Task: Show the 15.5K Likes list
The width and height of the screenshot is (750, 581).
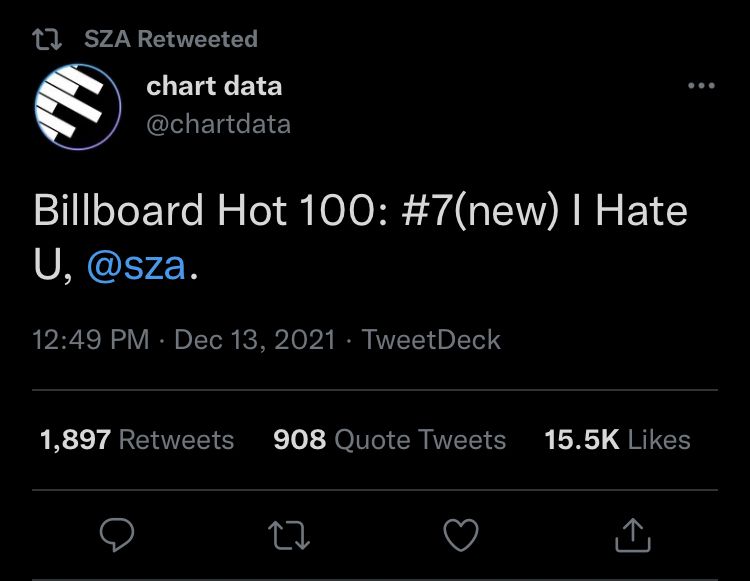Action: click(x=618, y=439)
